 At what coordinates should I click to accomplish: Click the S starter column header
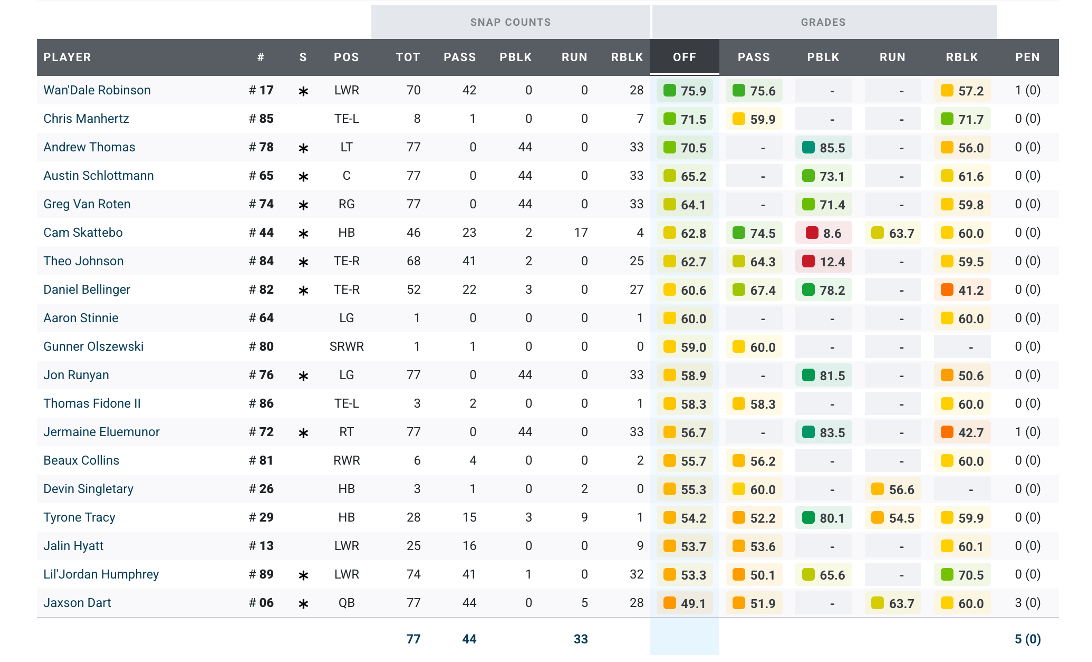coord(303,57)
